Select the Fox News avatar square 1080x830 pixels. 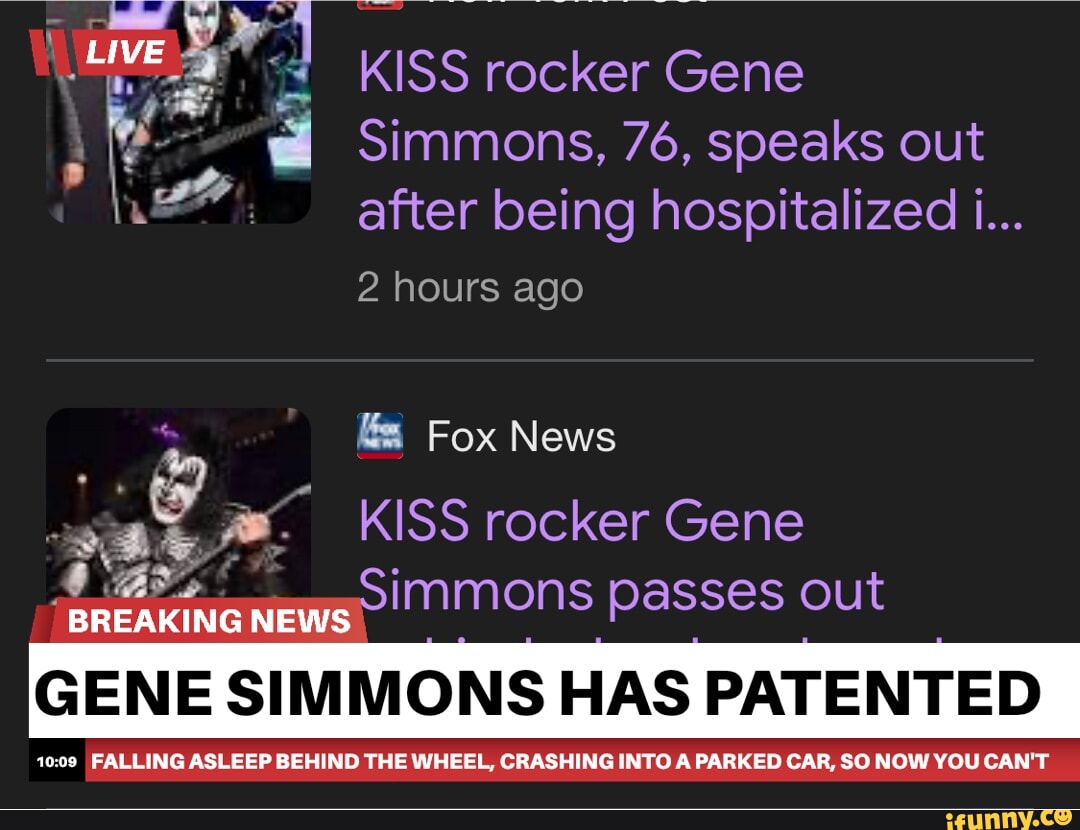(x=382, y=435)
